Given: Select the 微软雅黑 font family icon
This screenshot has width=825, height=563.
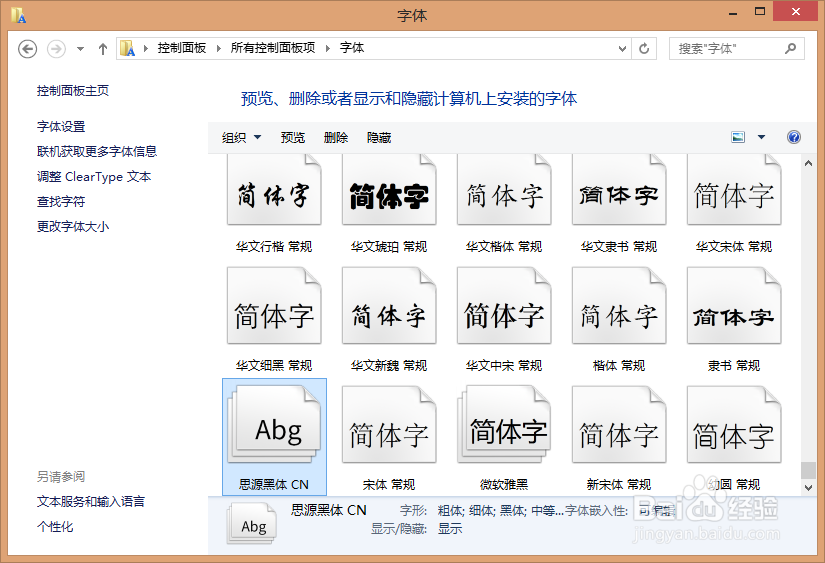Looking at the screenshot, I should (x=504, y=425).
